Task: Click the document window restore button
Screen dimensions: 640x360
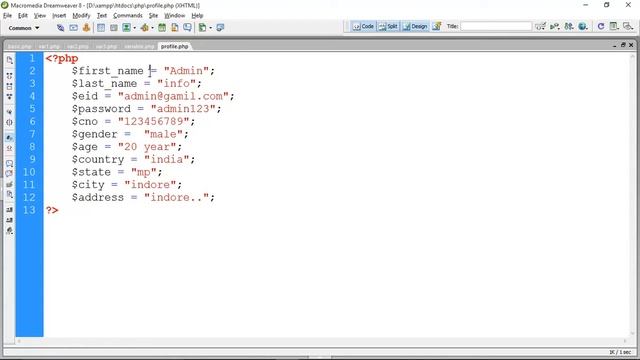Action: 623,45
